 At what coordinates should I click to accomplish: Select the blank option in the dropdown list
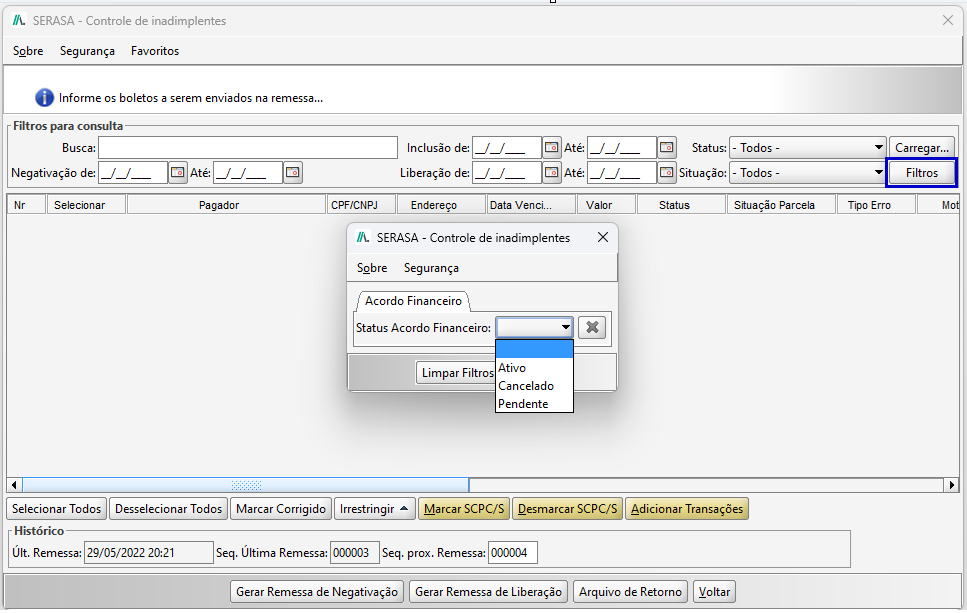coord(535,349)
